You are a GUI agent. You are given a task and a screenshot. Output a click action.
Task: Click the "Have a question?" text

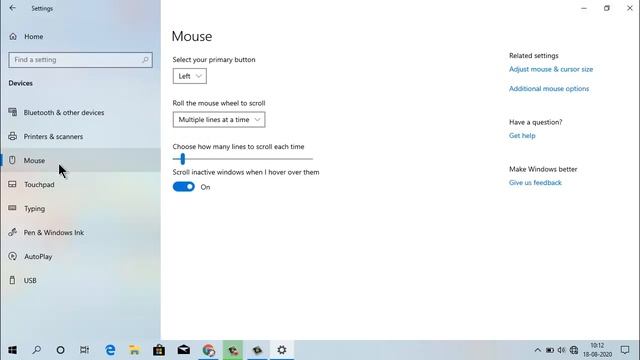coord(536,122)
